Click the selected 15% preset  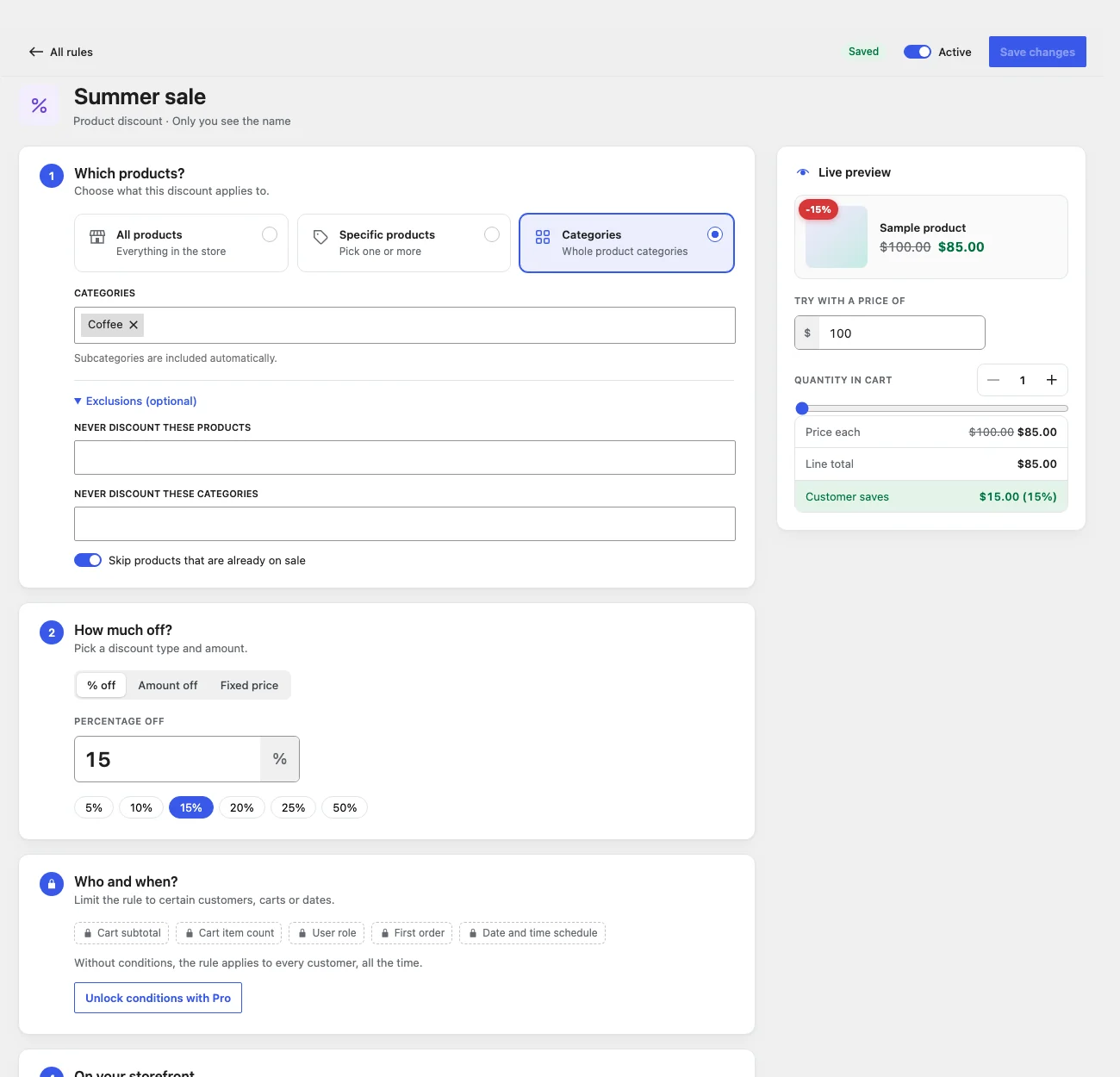pyautogui.click(x=191, y=807)
